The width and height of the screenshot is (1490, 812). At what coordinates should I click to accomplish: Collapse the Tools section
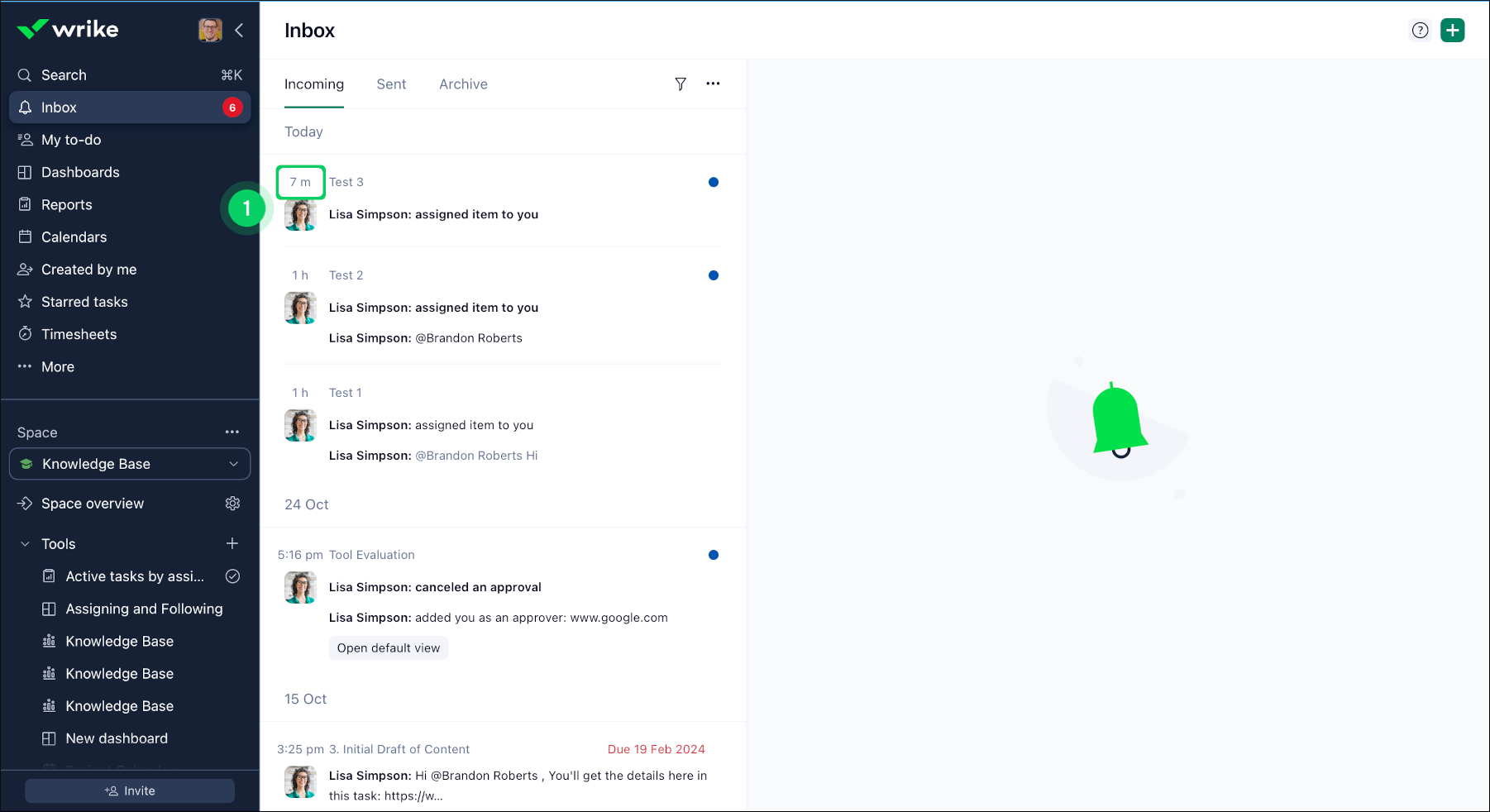tap(23, 543)
